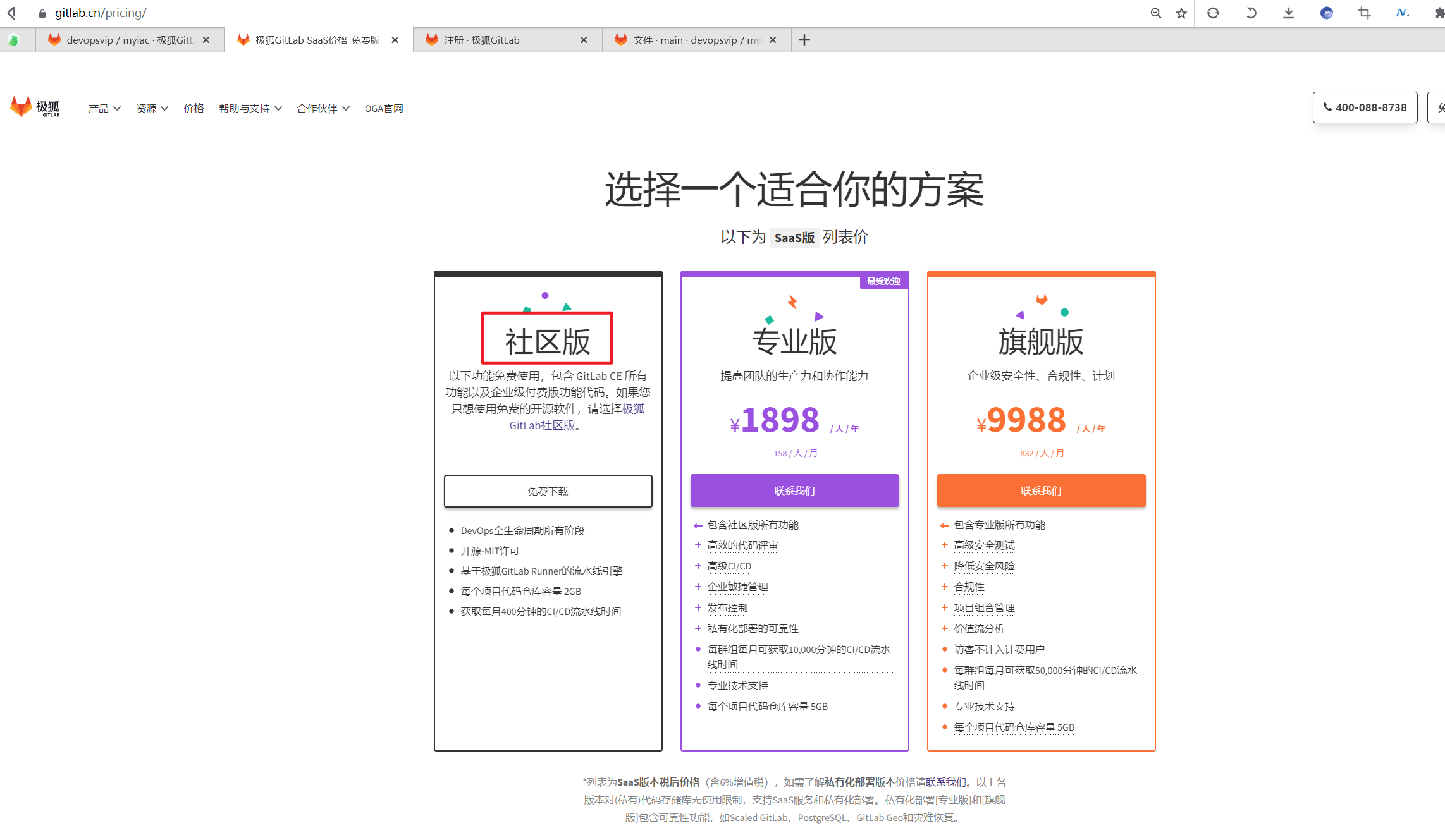Close the 注册 · 极狐GitLab tab
The image size is (1445, 840).
[584, 40]
